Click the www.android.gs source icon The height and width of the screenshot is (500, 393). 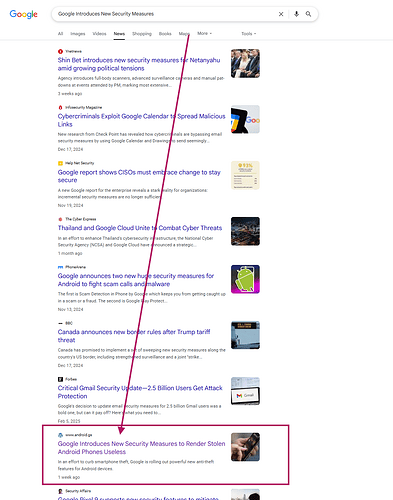tap(60, 435)
